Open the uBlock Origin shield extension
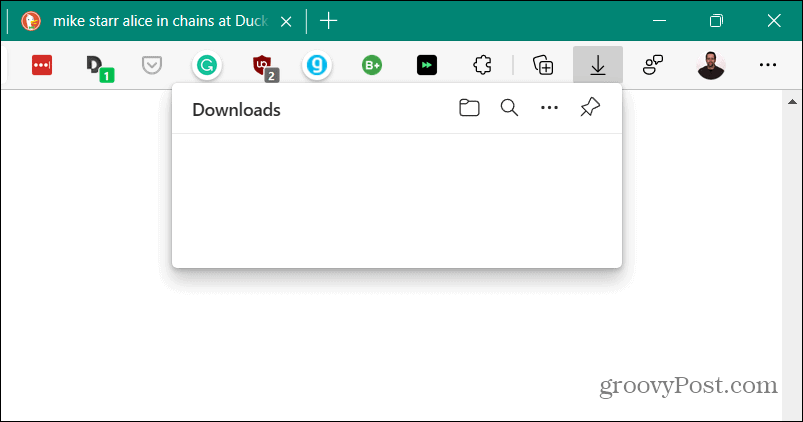 coord(263,65)
